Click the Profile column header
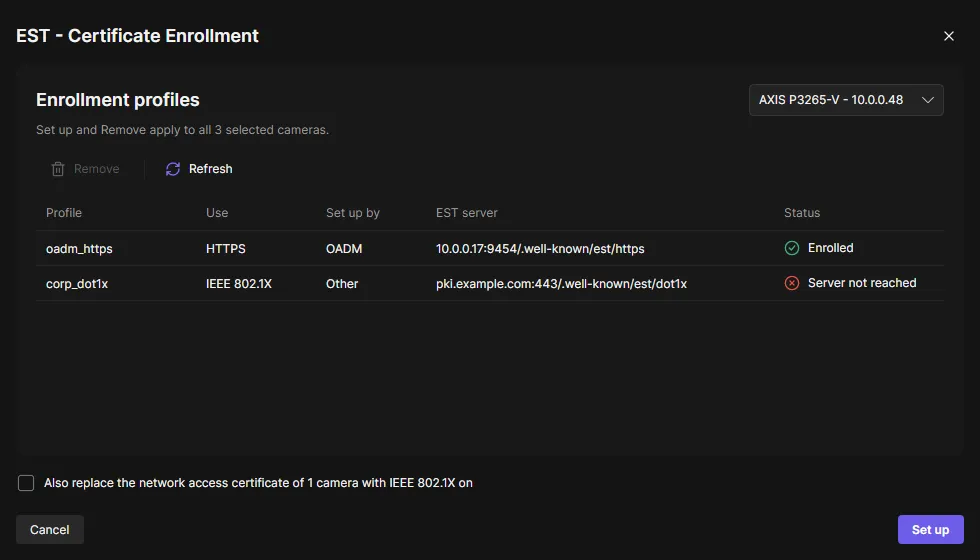The image size is (980, 560). pos(64,212)
